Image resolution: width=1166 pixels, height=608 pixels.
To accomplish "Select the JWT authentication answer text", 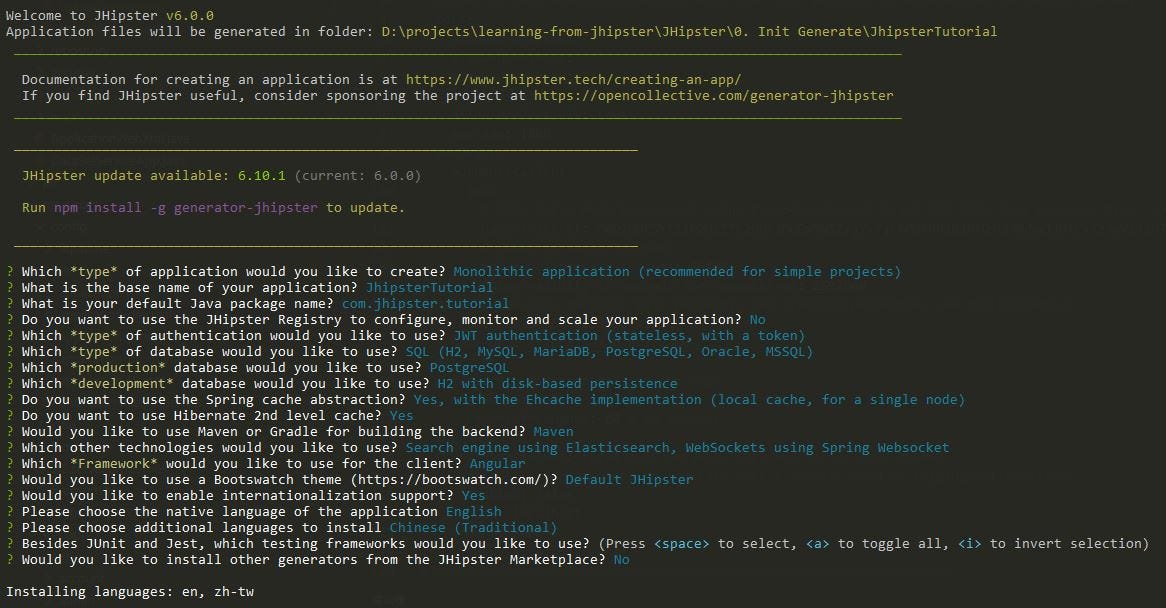I will [630, 335].
